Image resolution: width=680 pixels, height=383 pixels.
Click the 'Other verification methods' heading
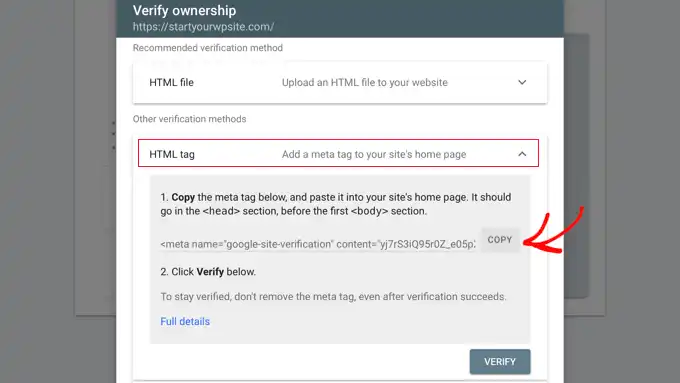click(x=190, y=119)
